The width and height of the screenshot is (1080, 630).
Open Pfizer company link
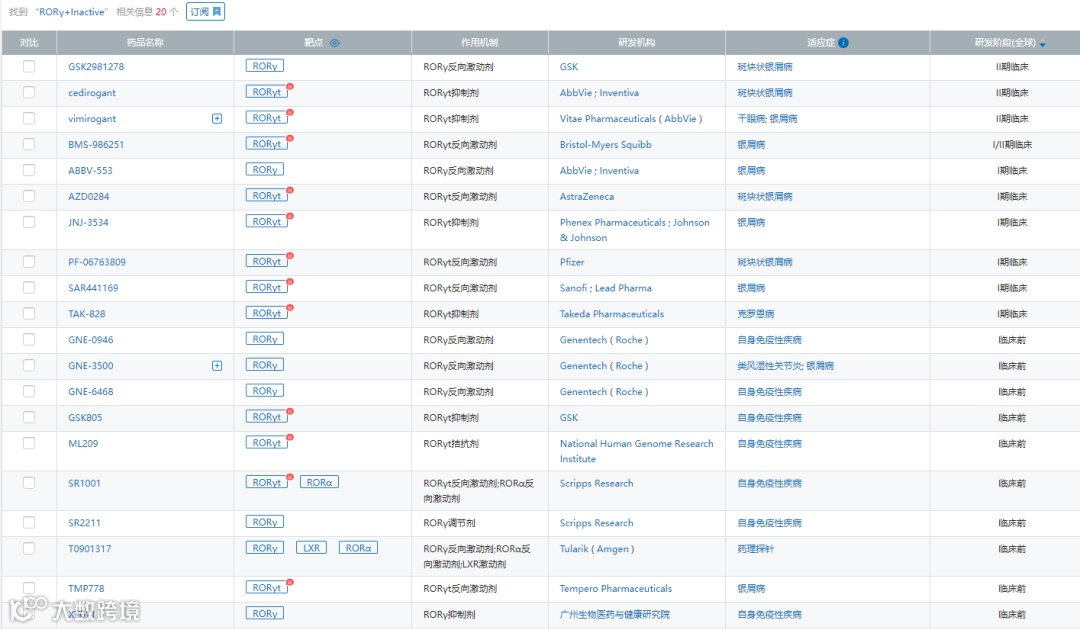click(x=572, y=262)
